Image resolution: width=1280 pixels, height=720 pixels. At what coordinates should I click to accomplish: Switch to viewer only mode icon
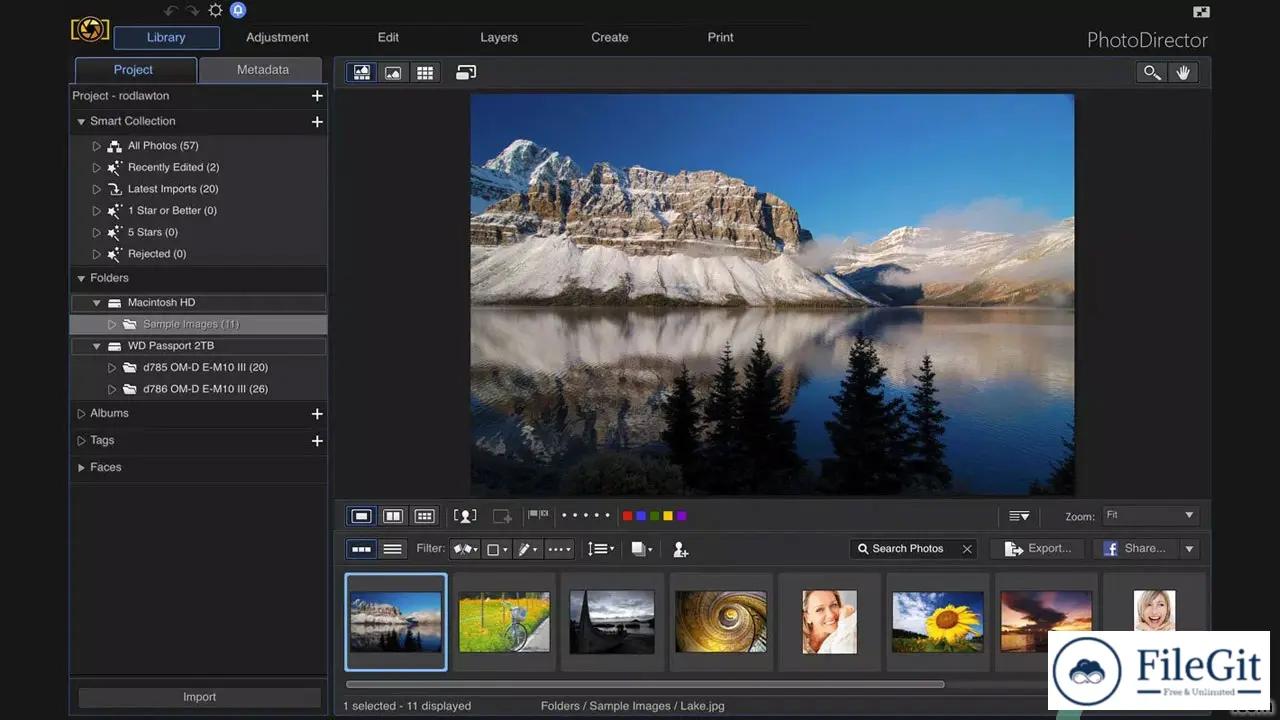coord(393,73)
